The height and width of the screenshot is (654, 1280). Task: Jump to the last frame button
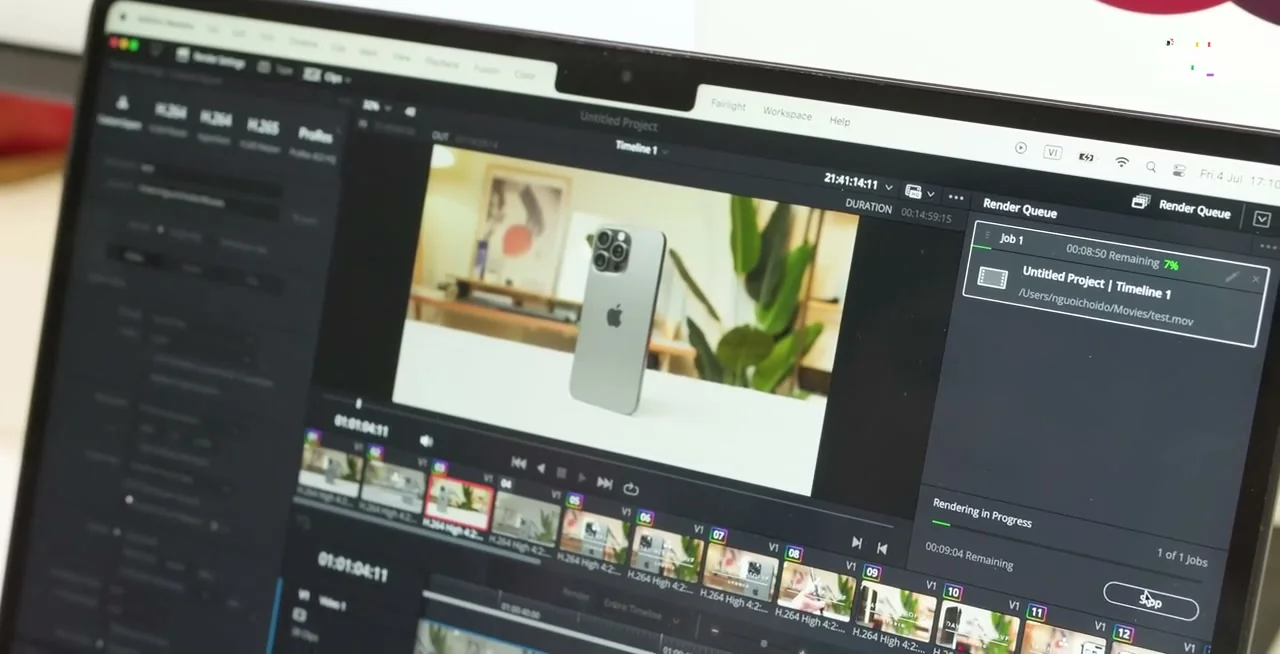[604, 482]
